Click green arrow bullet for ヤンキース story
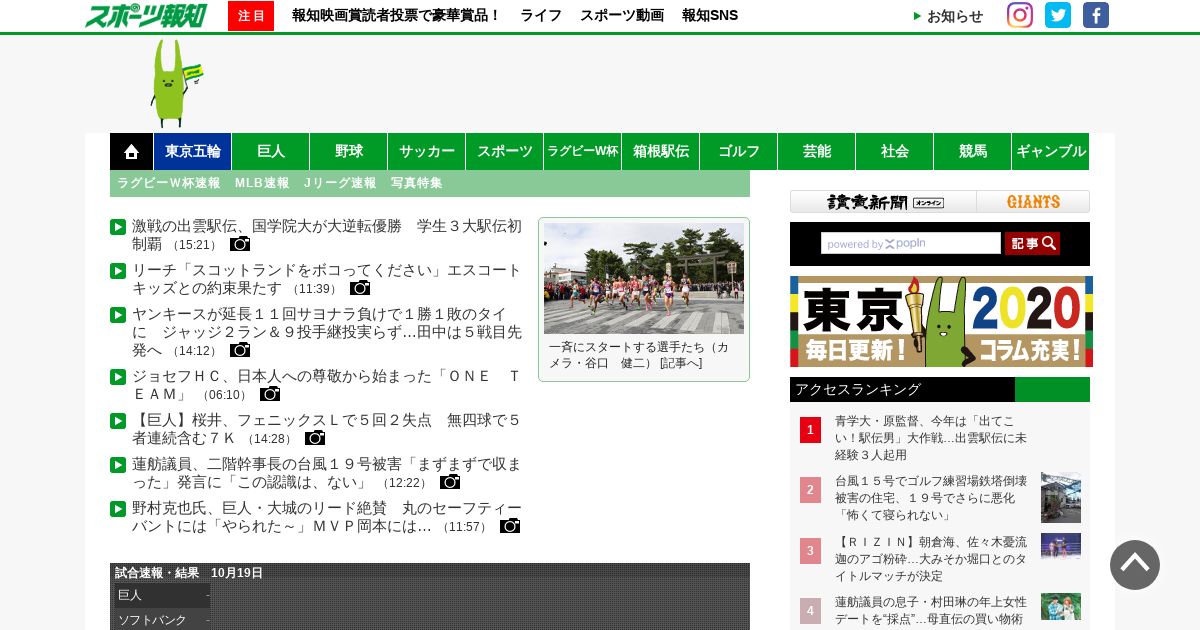 (118, 315)
